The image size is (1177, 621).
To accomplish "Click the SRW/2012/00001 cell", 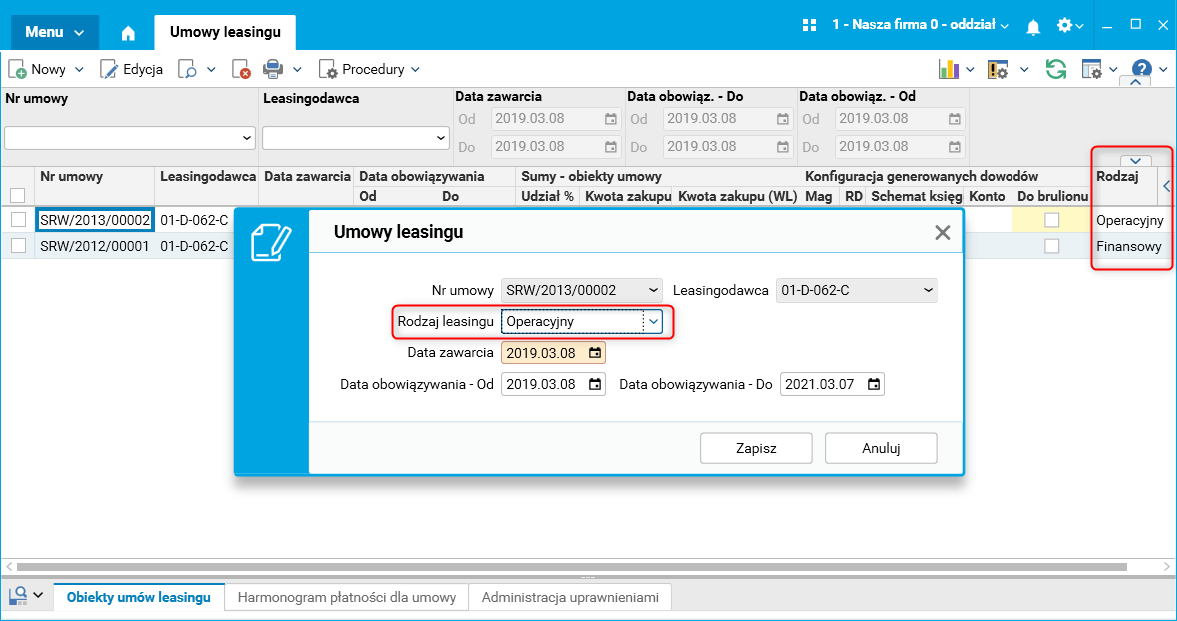I will [x=95, y=246].
